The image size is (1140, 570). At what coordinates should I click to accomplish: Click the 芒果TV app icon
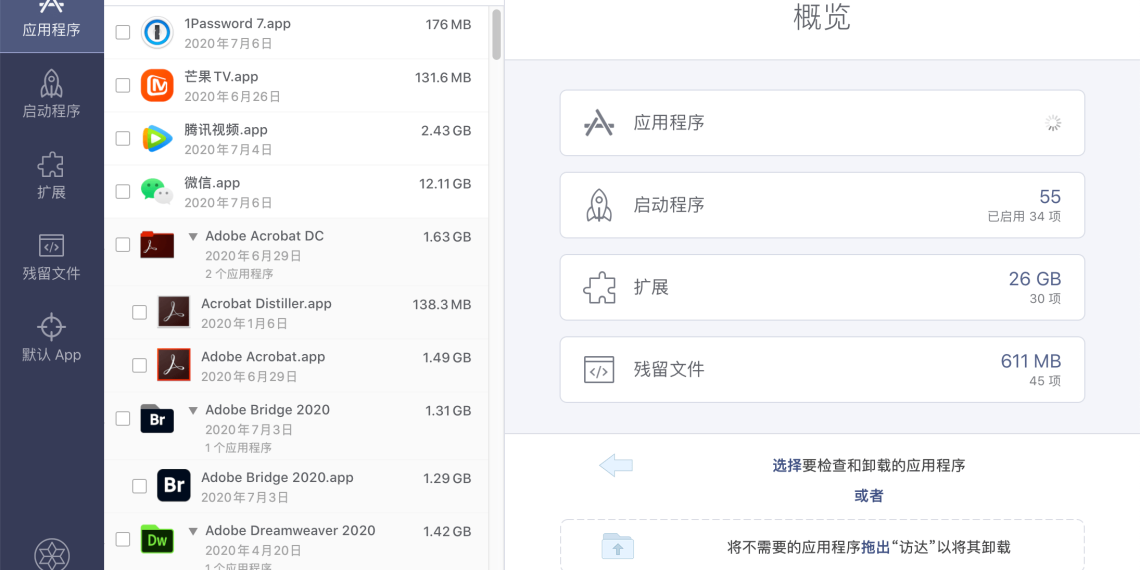[157, 86]
